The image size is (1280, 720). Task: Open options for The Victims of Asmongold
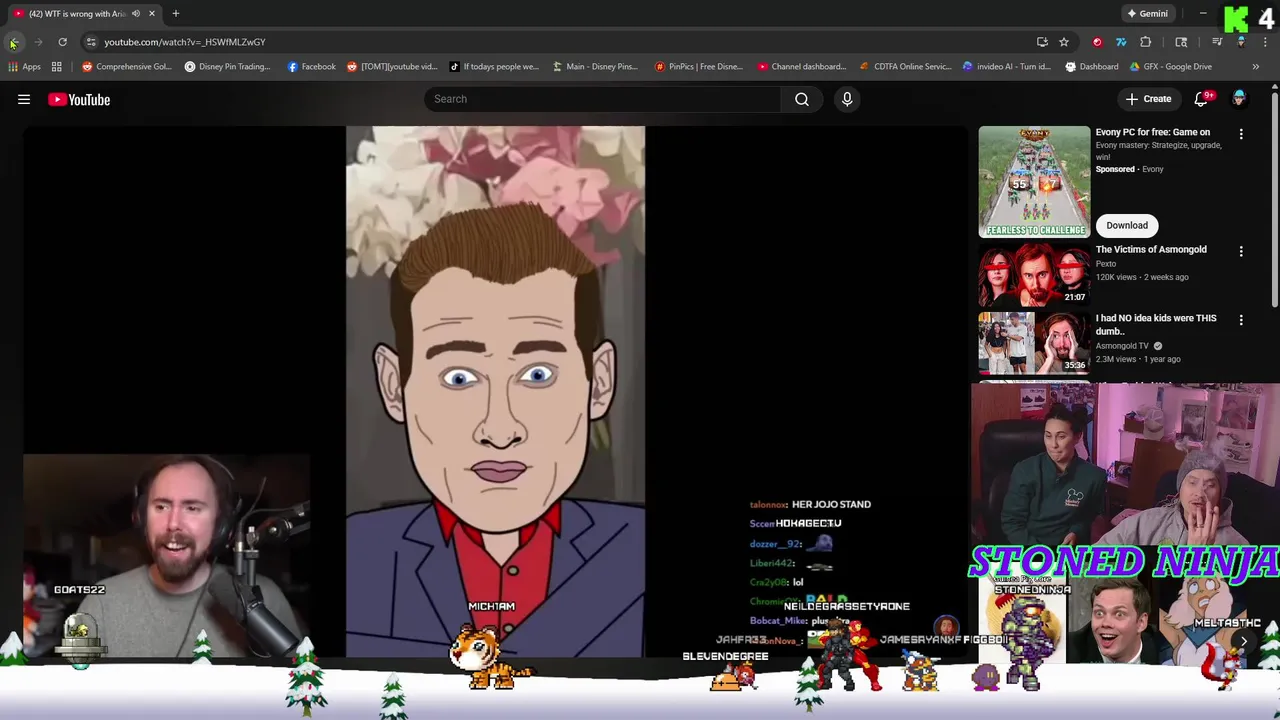[x=1241, y=252]
